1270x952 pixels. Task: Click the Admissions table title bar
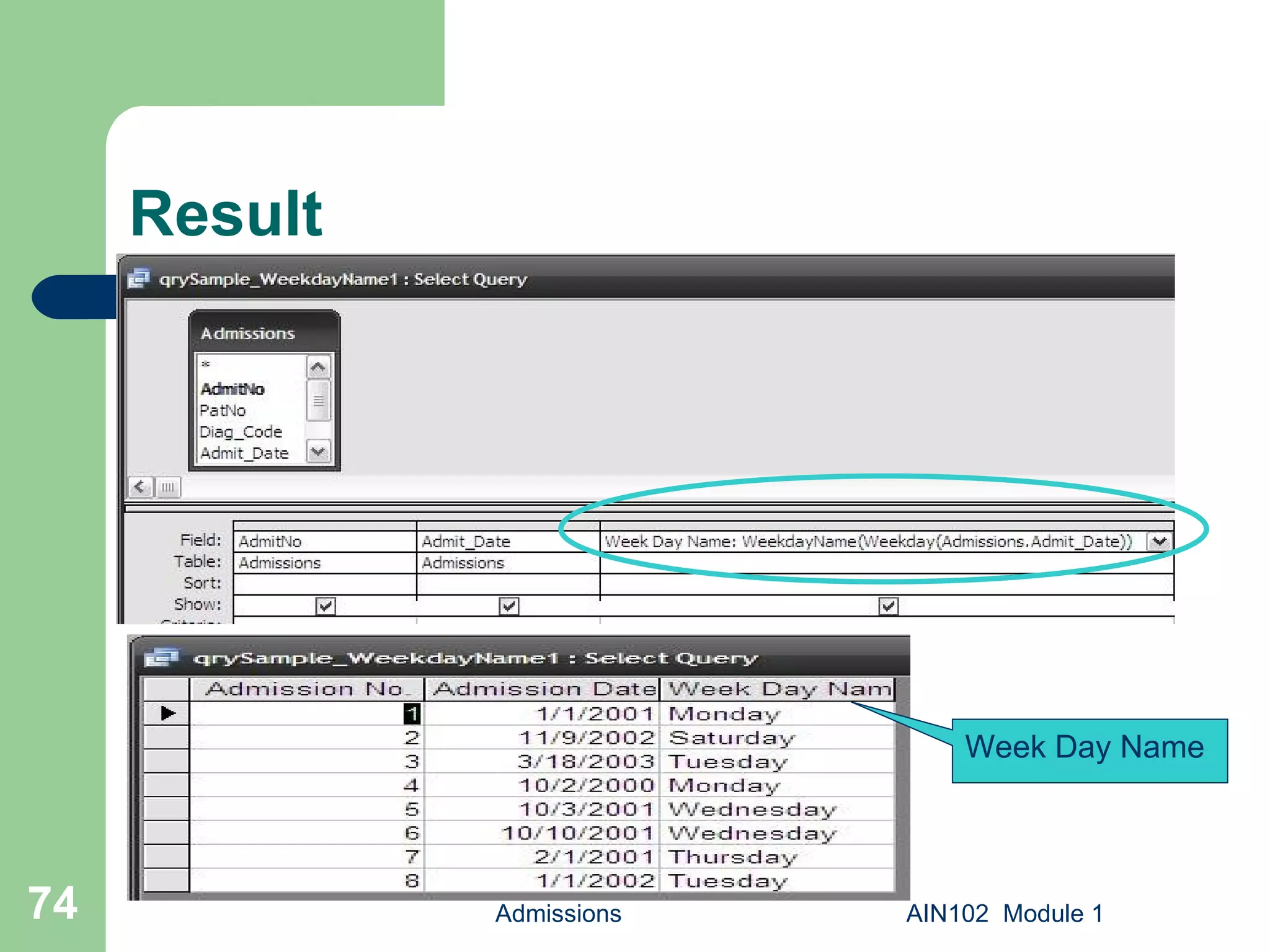(265, 333)
